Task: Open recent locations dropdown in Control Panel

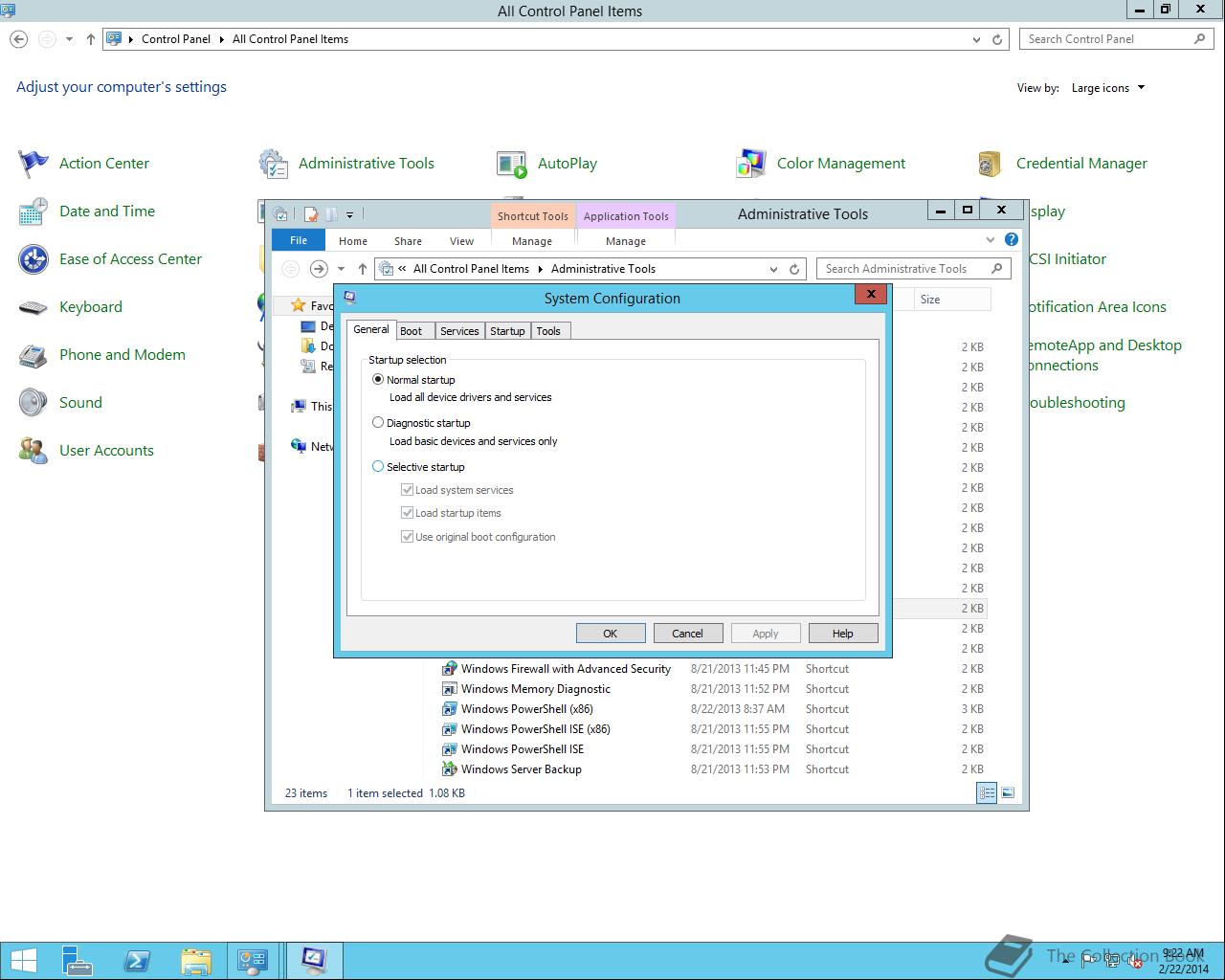Action: click(x=69, y=39)
